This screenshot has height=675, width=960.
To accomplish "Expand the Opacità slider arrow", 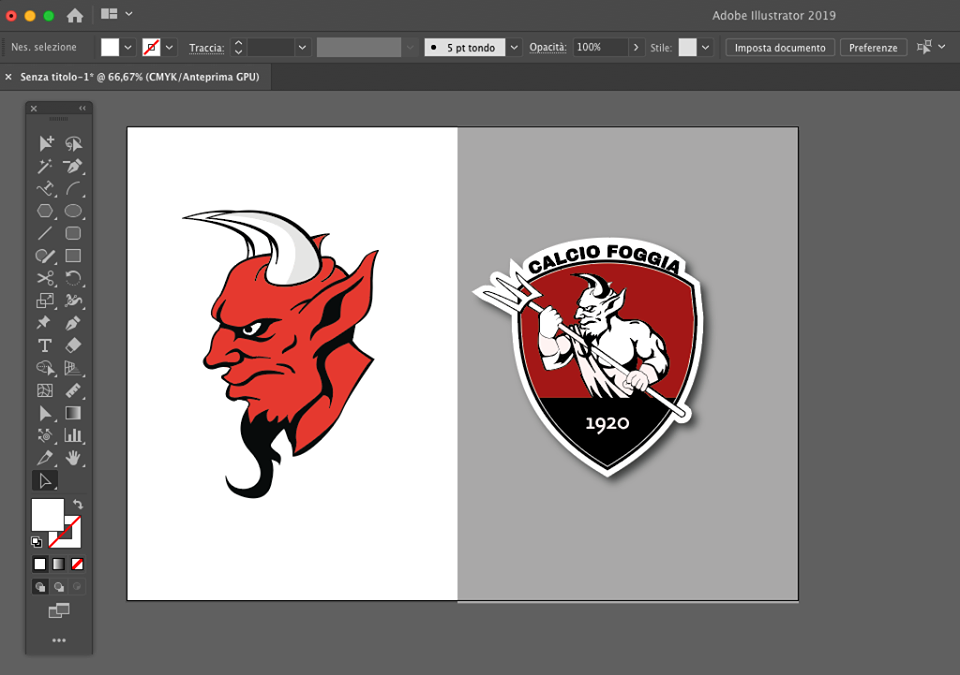I will tap(636, 47).
